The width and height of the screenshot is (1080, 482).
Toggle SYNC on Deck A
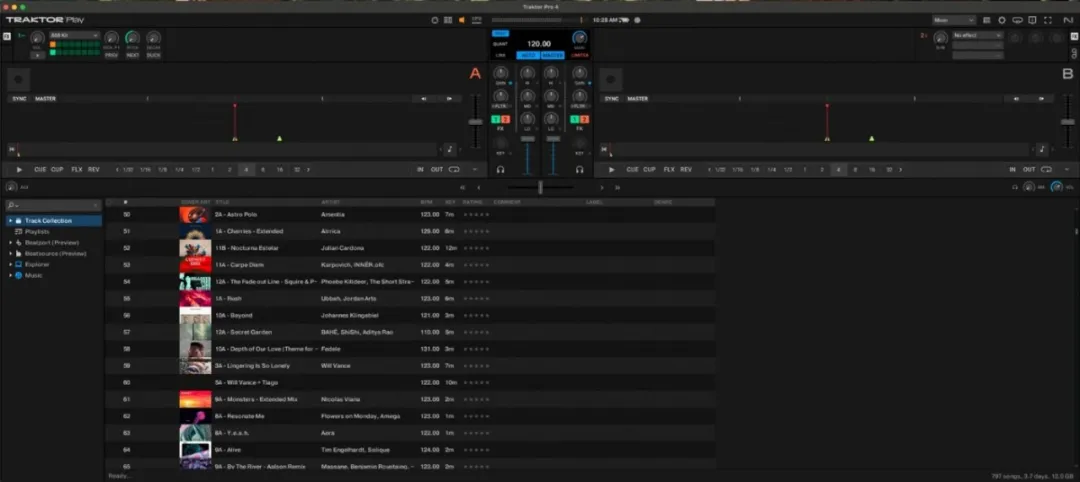(19, 98)
